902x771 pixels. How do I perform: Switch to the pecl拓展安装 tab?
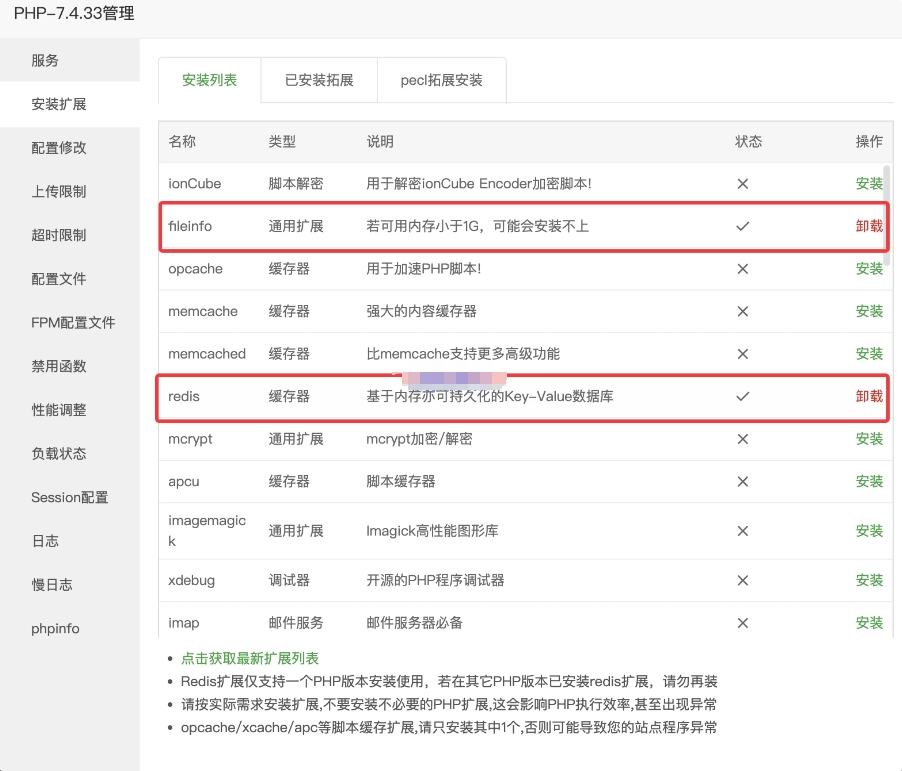coord(442,80)
